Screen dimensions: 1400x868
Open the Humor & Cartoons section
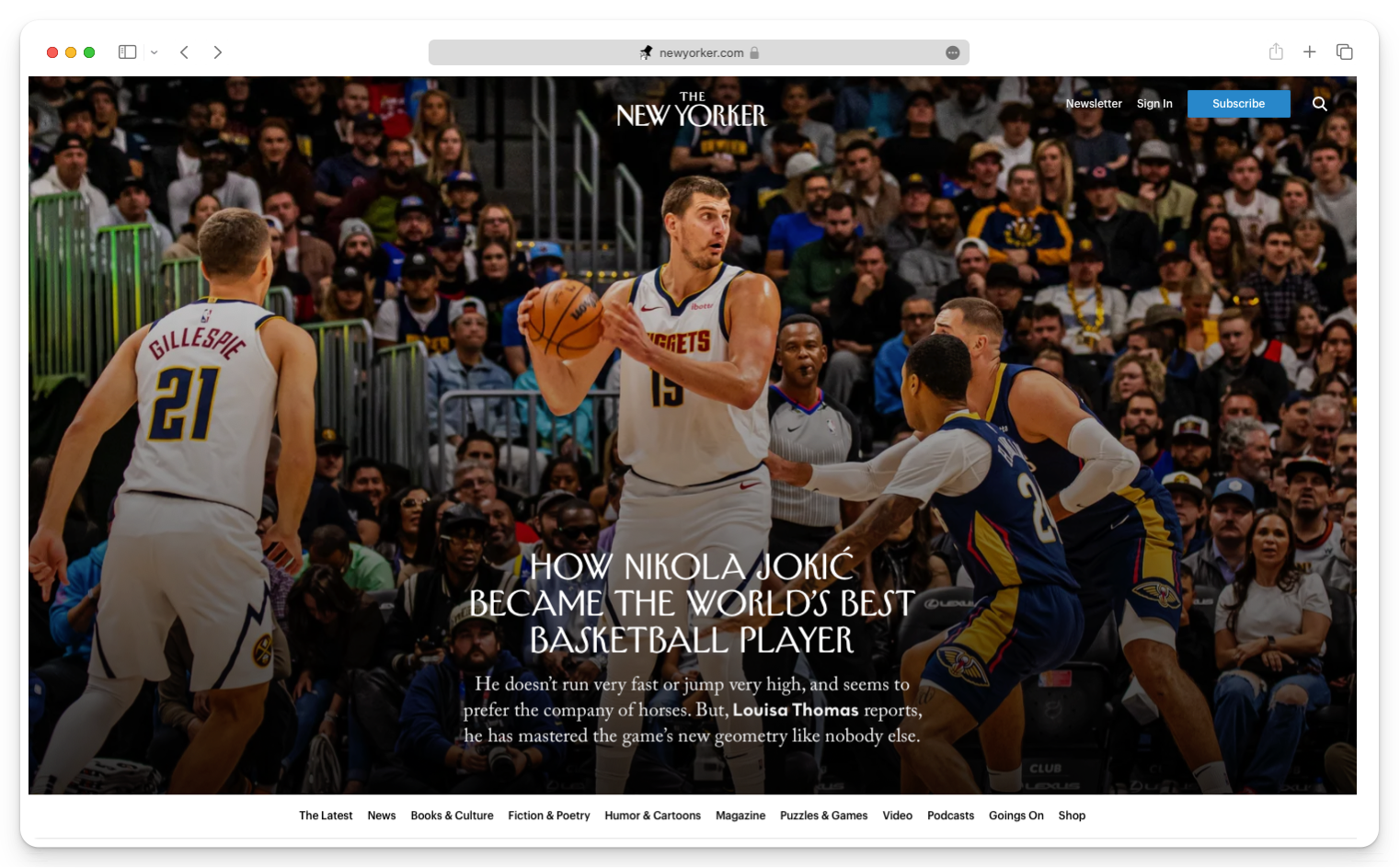652,816
